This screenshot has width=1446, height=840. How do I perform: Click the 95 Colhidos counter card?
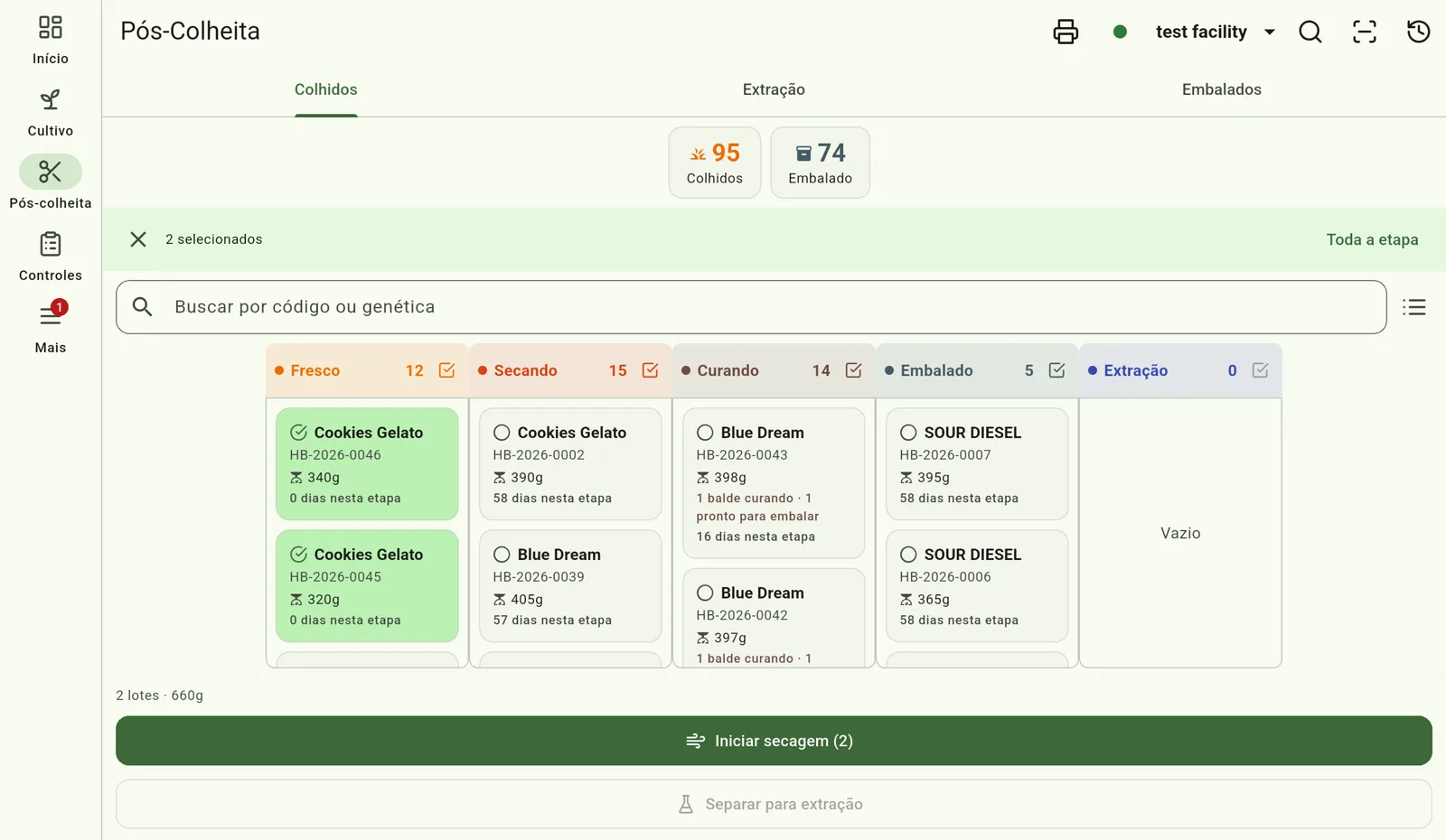pos(715,163)
